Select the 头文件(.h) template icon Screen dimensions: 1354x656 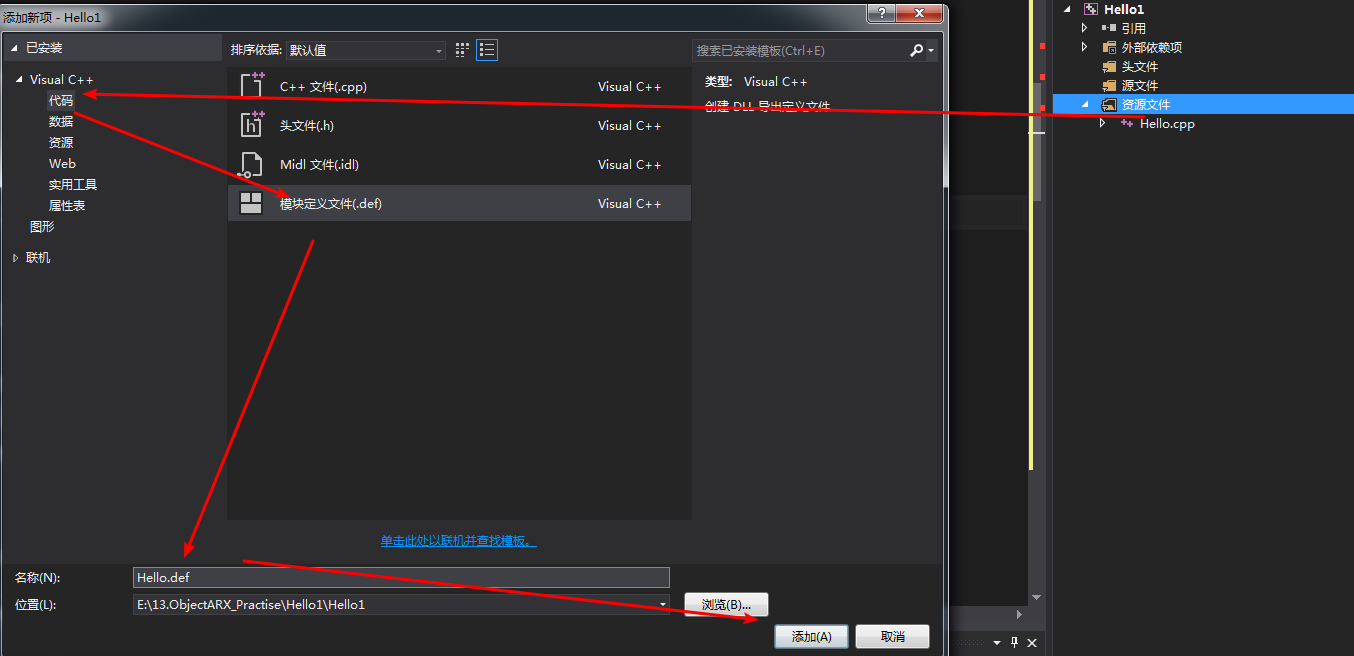tap(253, 125)
